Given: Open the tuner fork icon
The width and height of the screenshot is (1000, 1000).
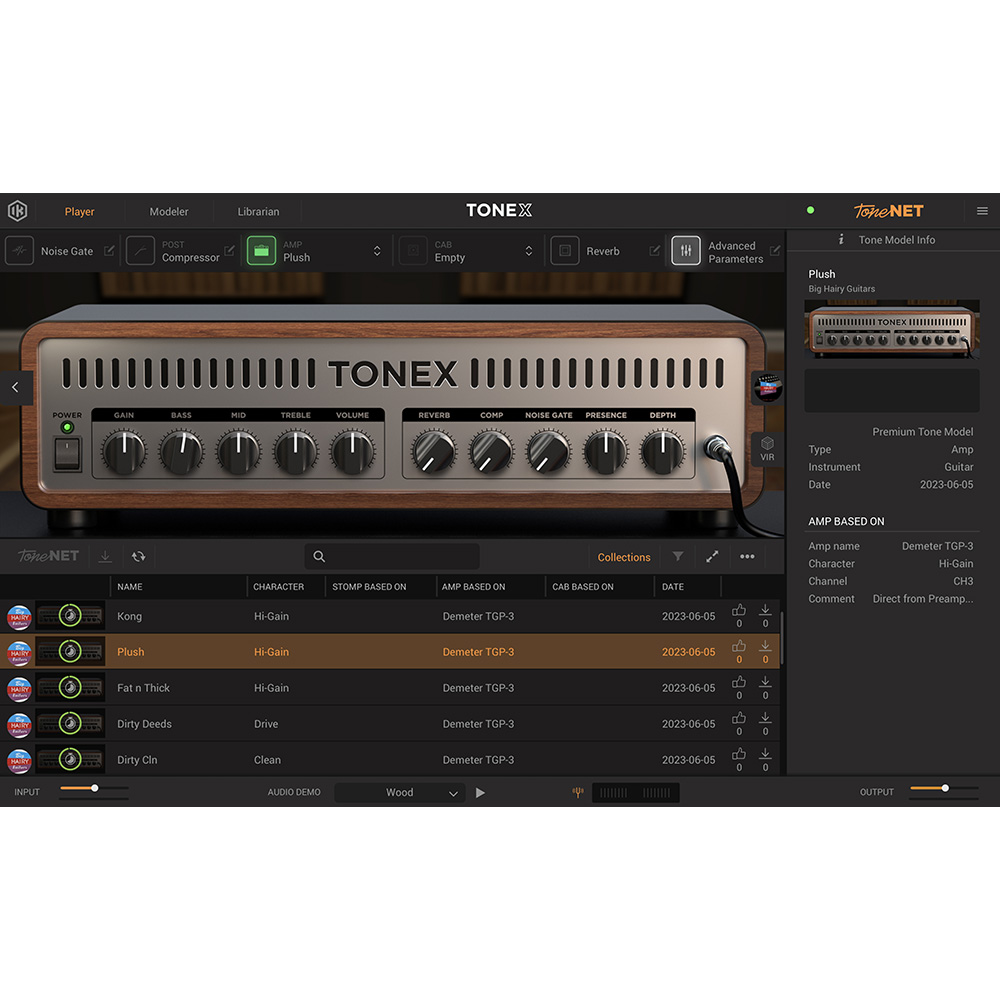Looking at the screenshot, I should coord(578,793).
